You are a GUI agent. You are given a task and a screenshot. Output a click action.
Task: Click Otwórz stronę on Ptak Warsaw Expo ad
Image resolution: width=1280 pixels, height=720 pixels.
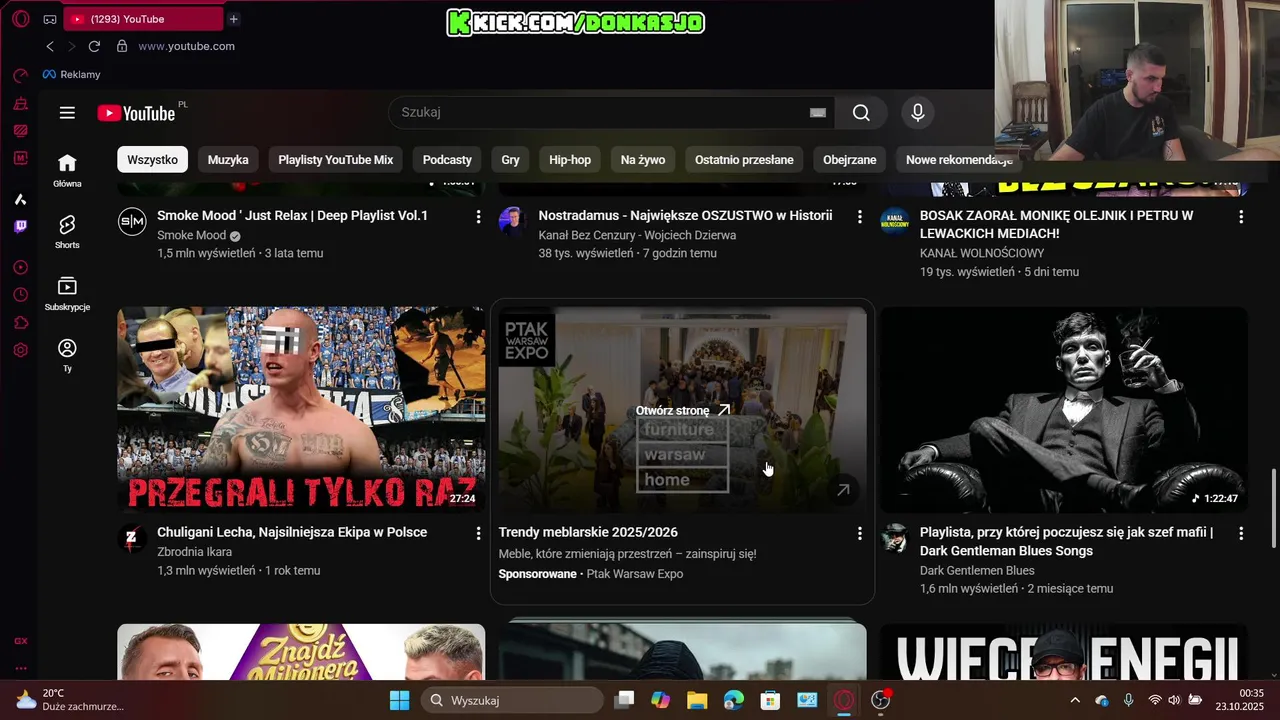(683, 410)
